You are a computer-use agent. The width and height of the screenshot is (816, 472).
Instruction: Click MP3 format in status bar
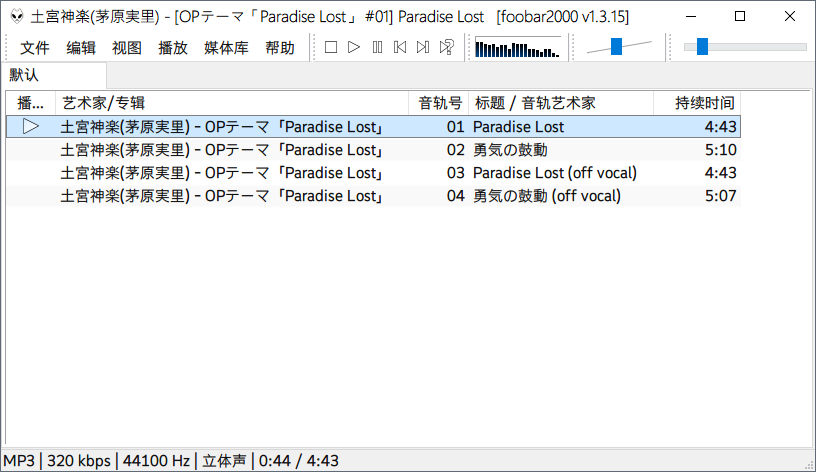[x=19, y=461]
